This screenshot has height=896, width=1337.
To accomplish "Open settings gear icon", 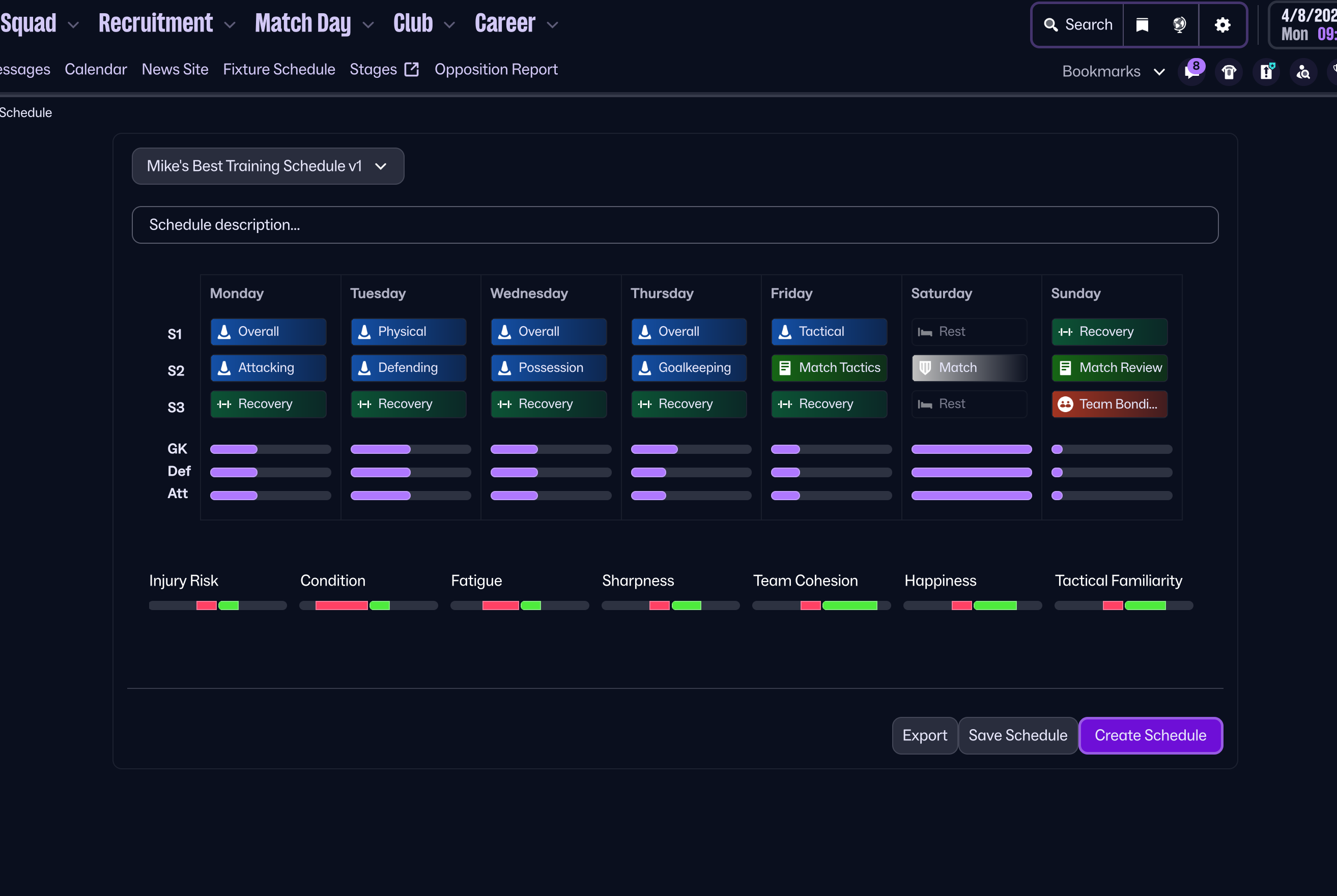I will [1222, 24].
